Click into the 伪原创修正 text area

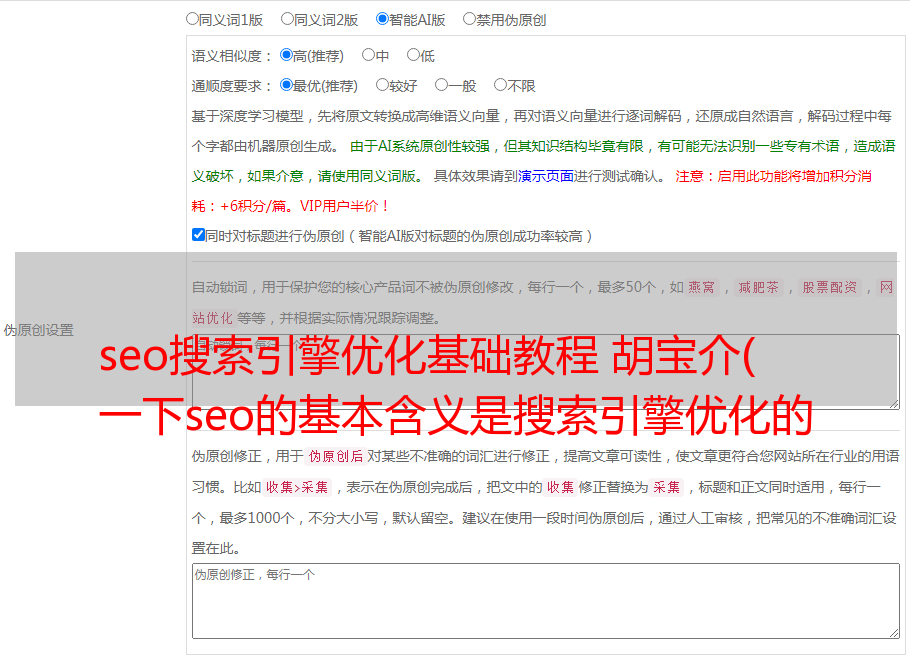[x=546, y=601]
